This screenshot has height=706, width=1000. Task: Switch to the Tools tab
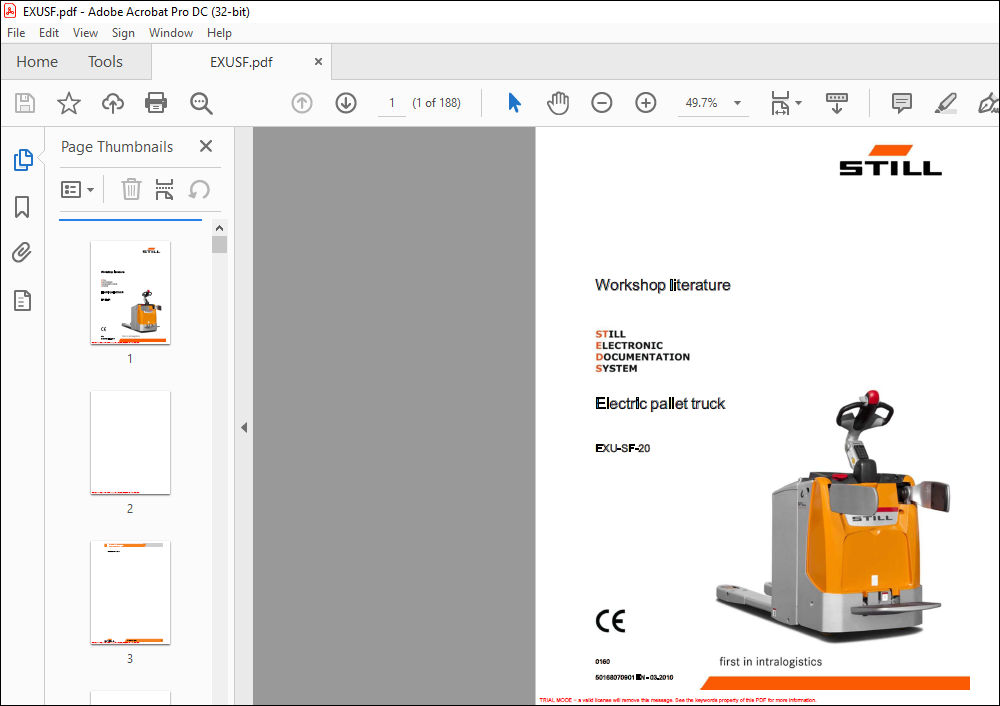pos(105,62)
